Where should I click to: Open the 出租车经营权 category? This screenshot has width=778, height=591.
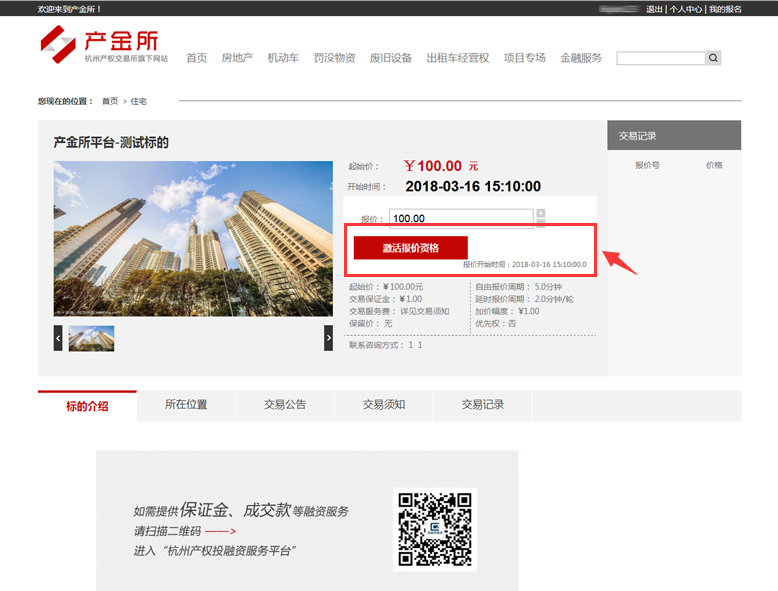point(457,58)
